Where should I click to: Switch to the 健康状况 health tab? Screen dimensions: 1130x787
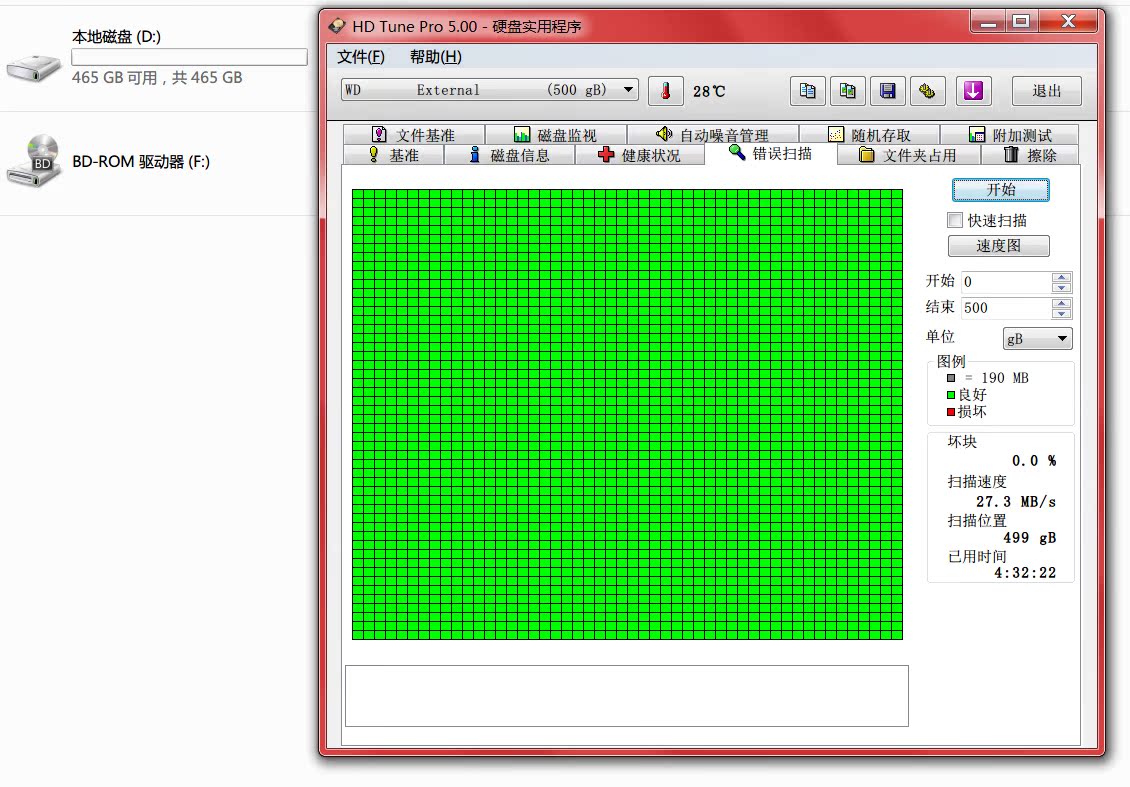pyautogui.click(x=639, y=155)
